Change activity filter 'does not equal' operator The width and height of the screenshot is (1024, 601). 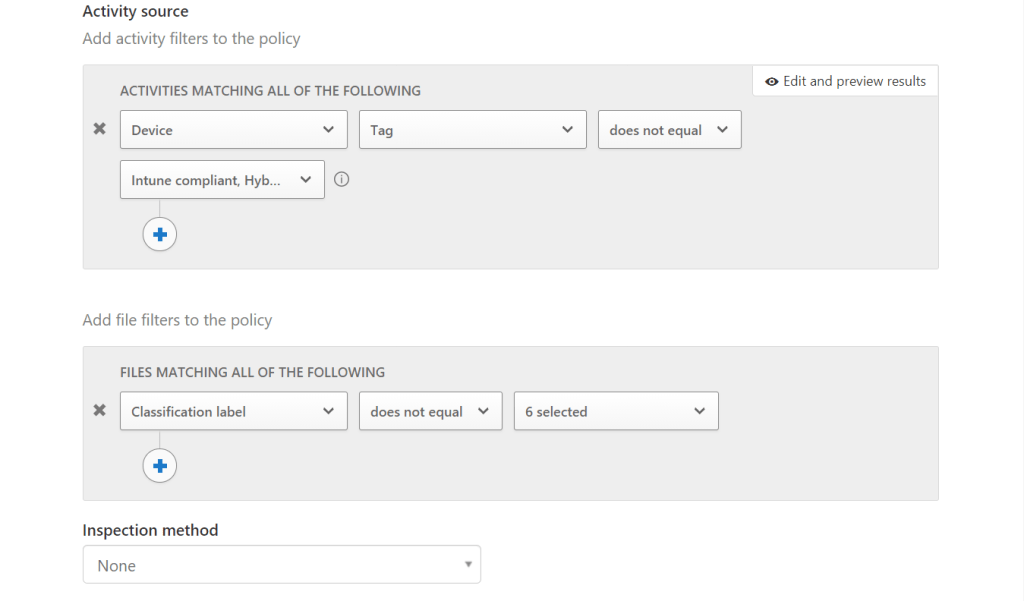coord(669,130)
